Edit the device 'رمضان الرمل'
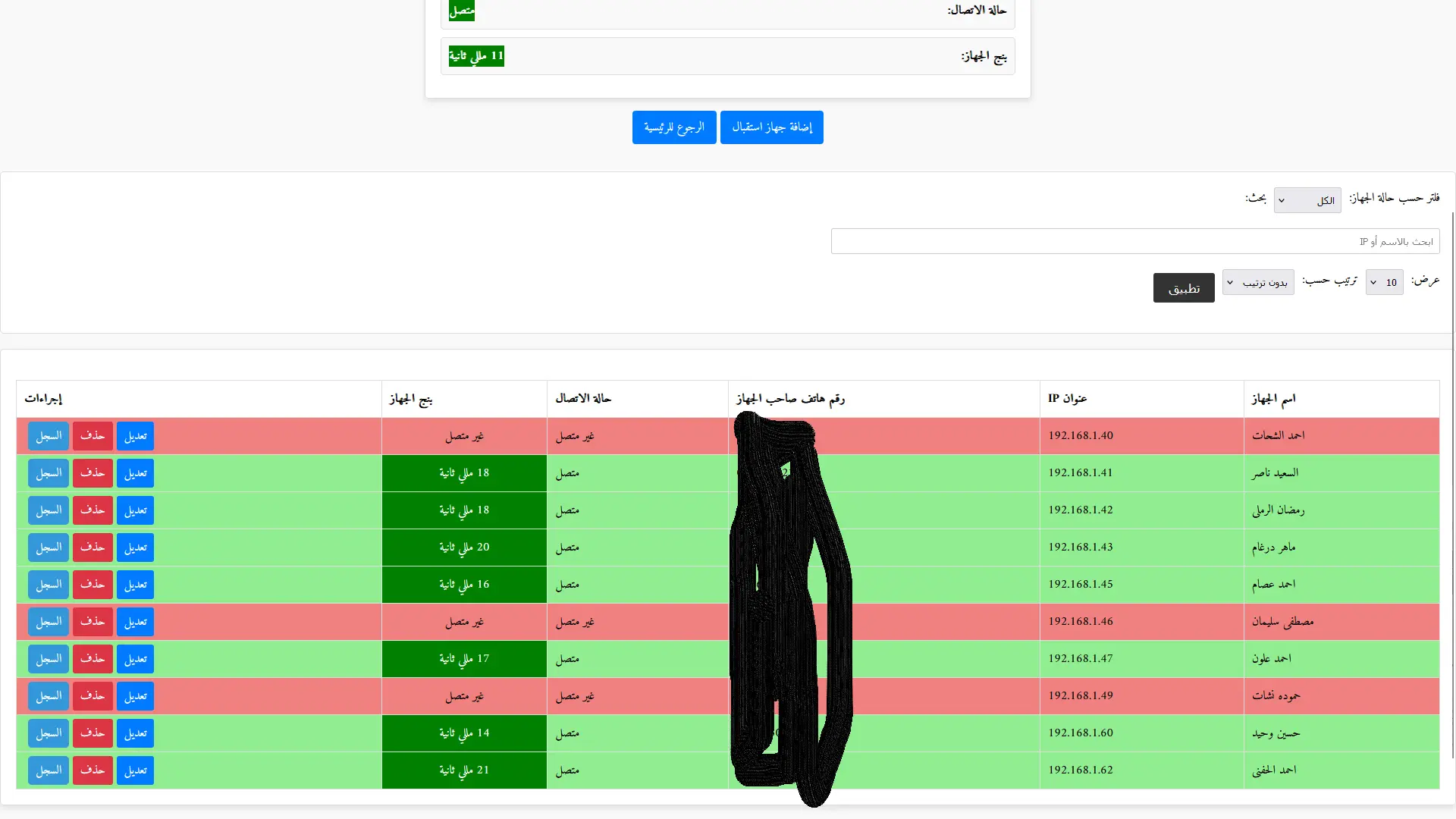The height and width of the screenshot is (819, 1456). [135, 510]
